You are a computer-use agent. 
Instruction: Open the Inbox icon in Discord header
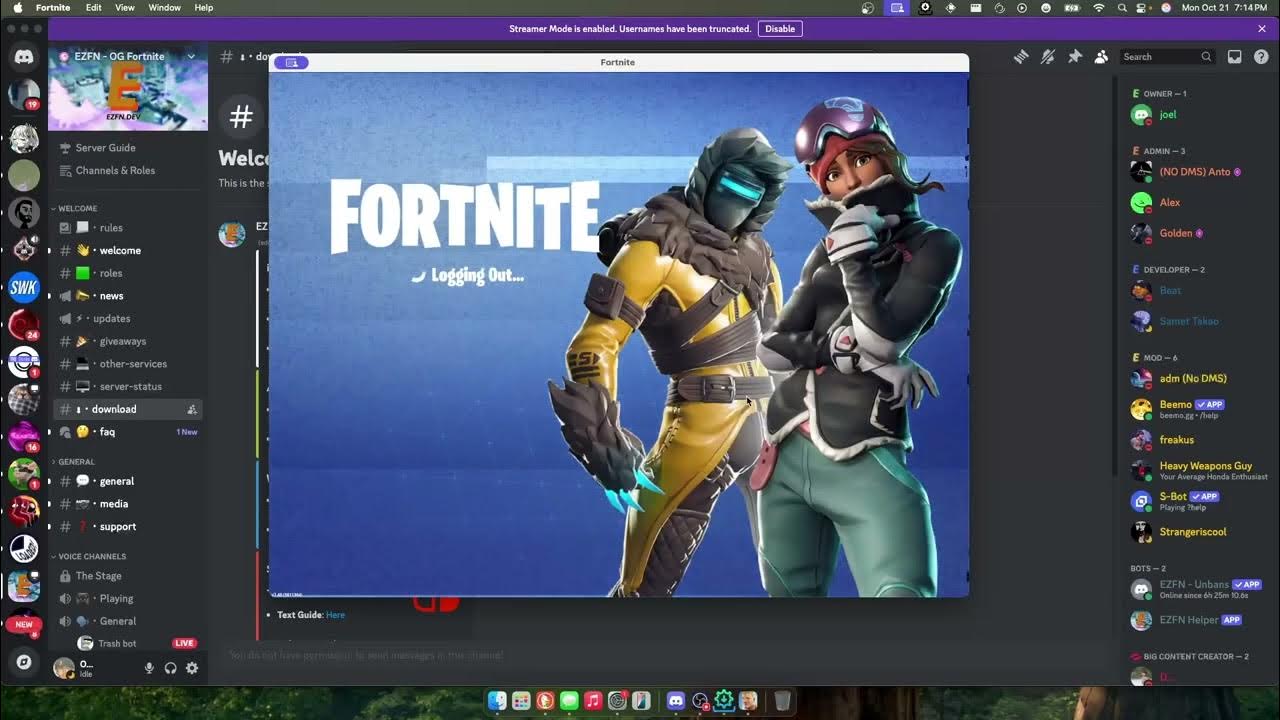point(1235,57)
